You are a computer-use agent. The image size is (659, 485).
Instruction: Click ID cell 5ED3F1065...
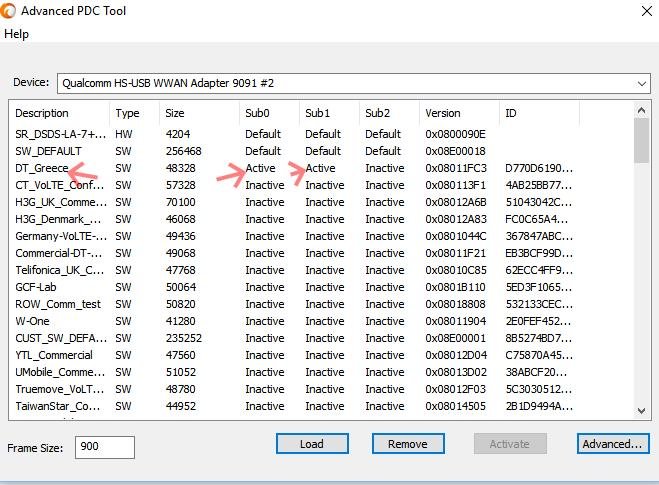539,287
